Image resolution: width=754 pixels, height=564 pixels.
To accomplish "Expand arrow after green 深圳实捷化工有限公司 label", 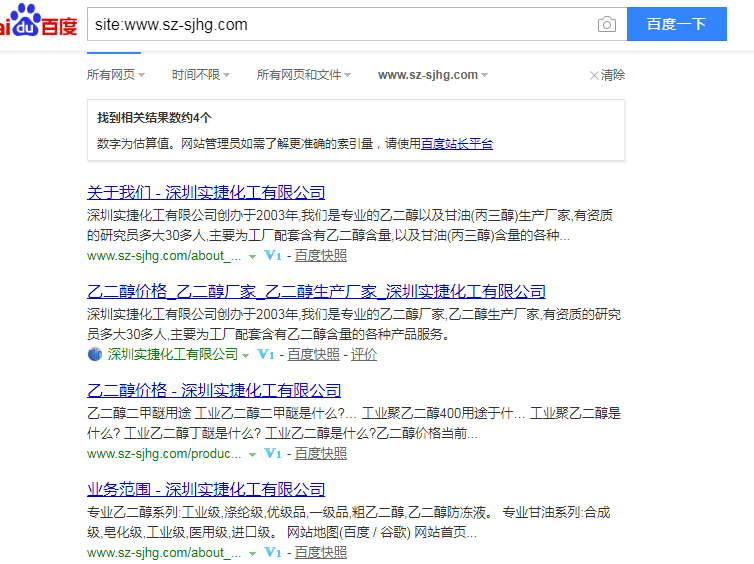I will pos(246,356).
